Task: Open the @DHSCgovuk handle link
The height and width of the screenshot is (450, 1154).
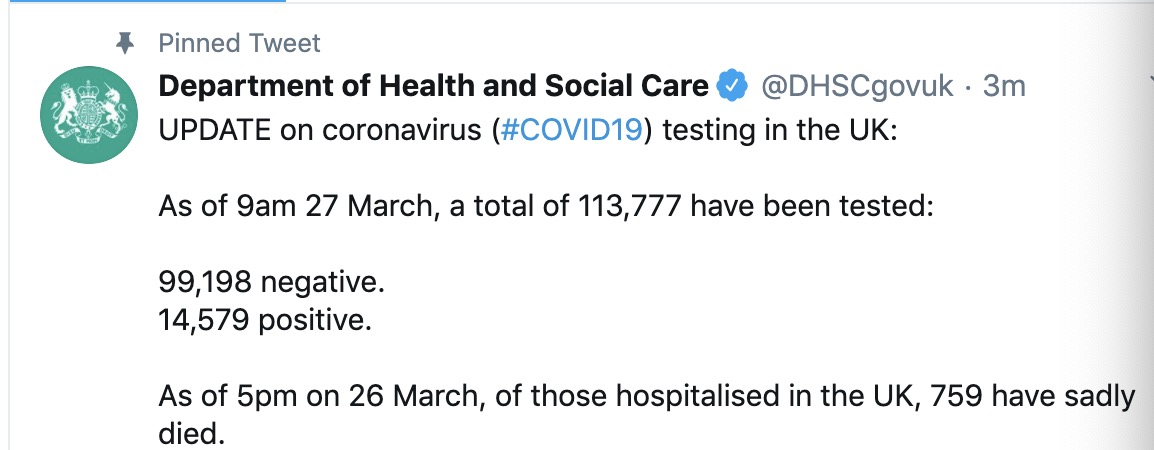Action: pyautogui.click(x=857, y=87)
